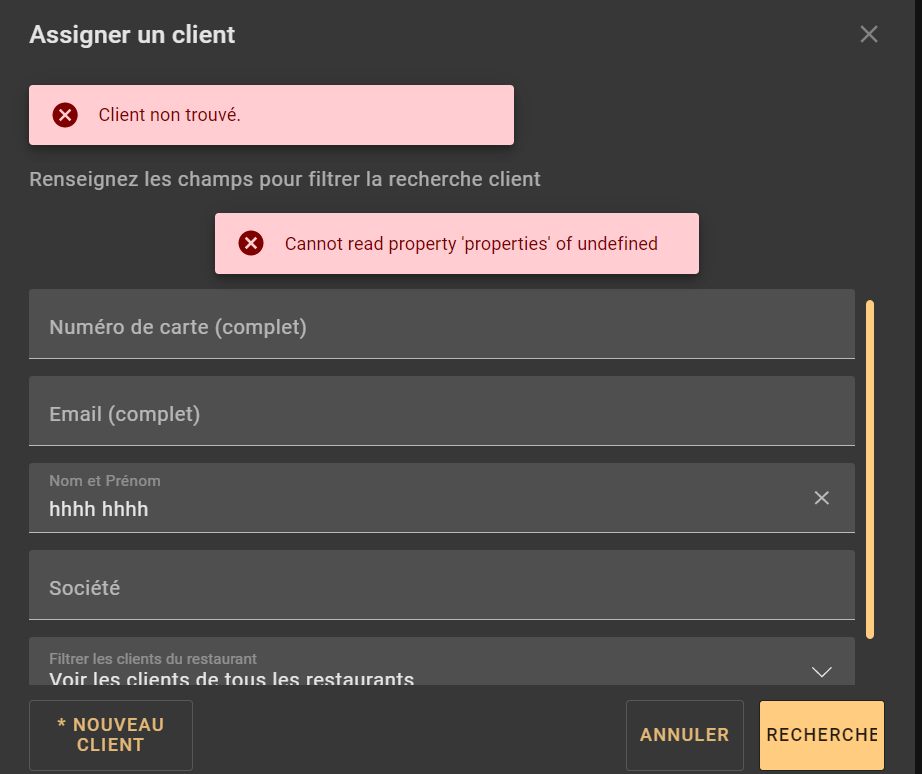Click the Nom et Prénom floating label
This screenshot has width=922, height=774.
105,481
